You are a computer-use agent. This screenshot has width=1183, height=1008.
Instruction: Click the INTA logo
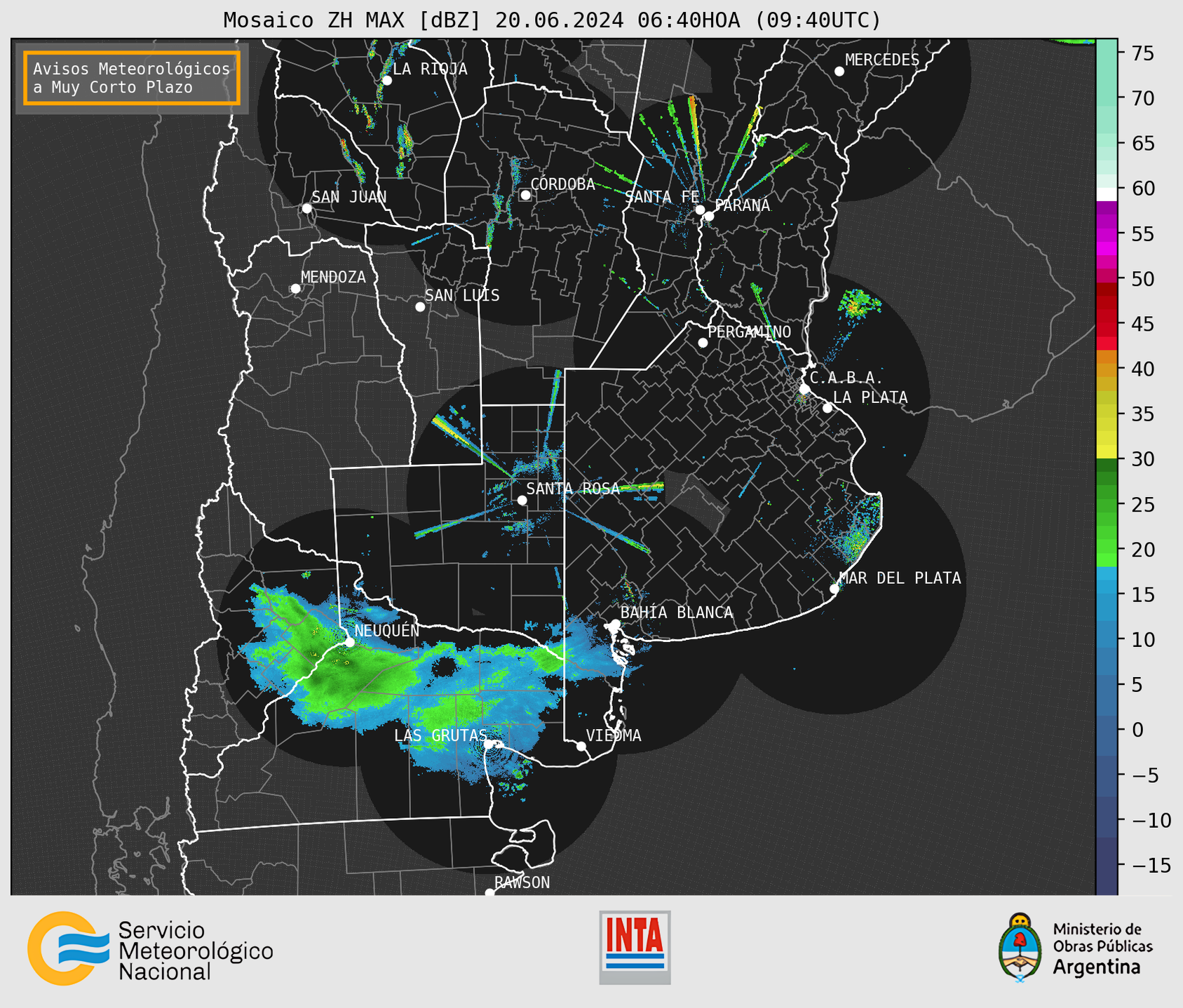635,947
